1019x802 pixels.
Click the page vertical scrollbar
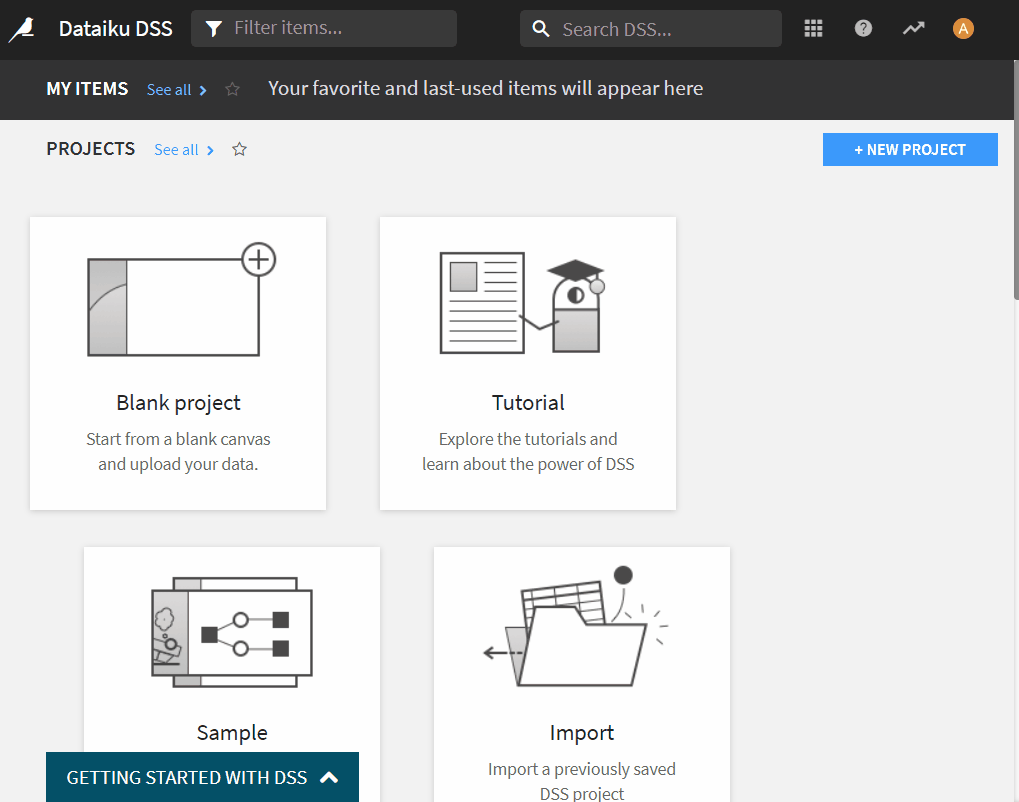1016,180
